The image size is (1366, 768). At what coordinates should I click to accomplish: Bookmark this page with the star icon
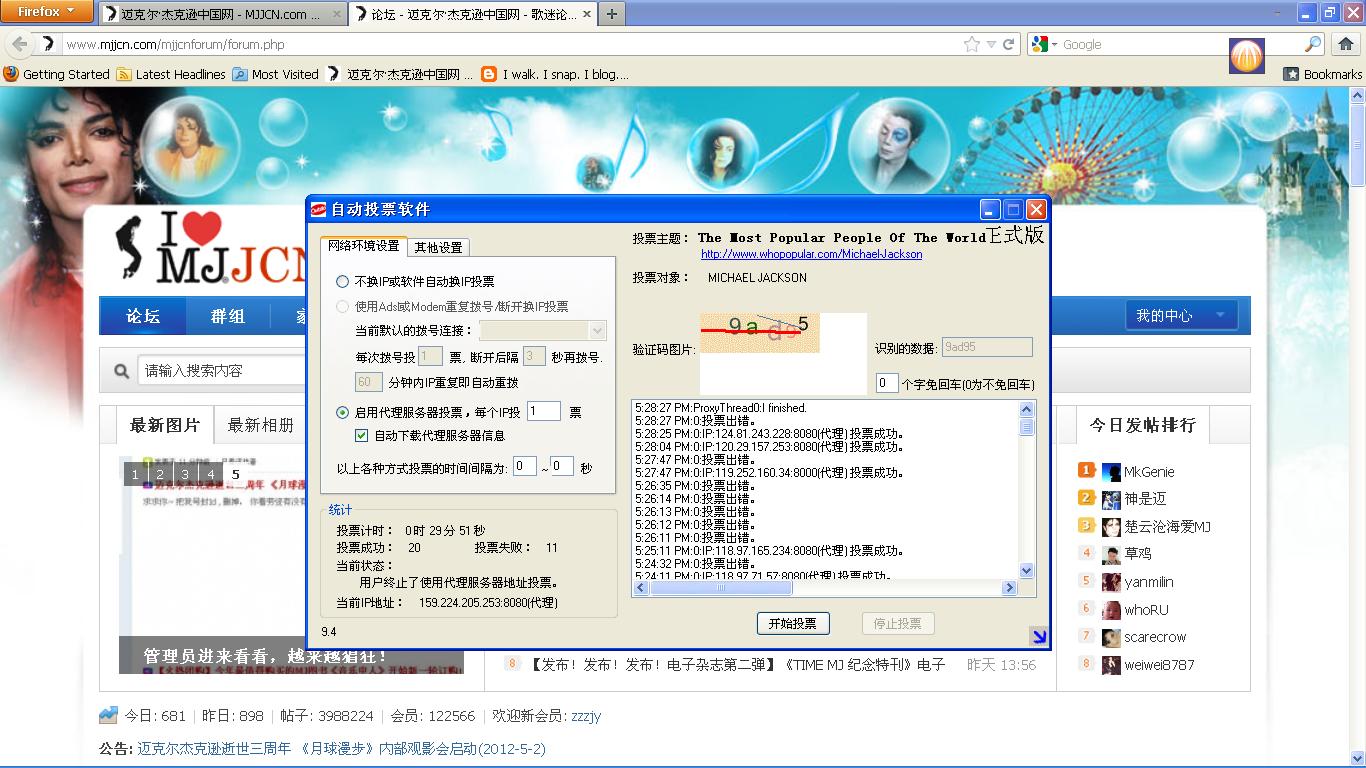click(x=971, y=44)
